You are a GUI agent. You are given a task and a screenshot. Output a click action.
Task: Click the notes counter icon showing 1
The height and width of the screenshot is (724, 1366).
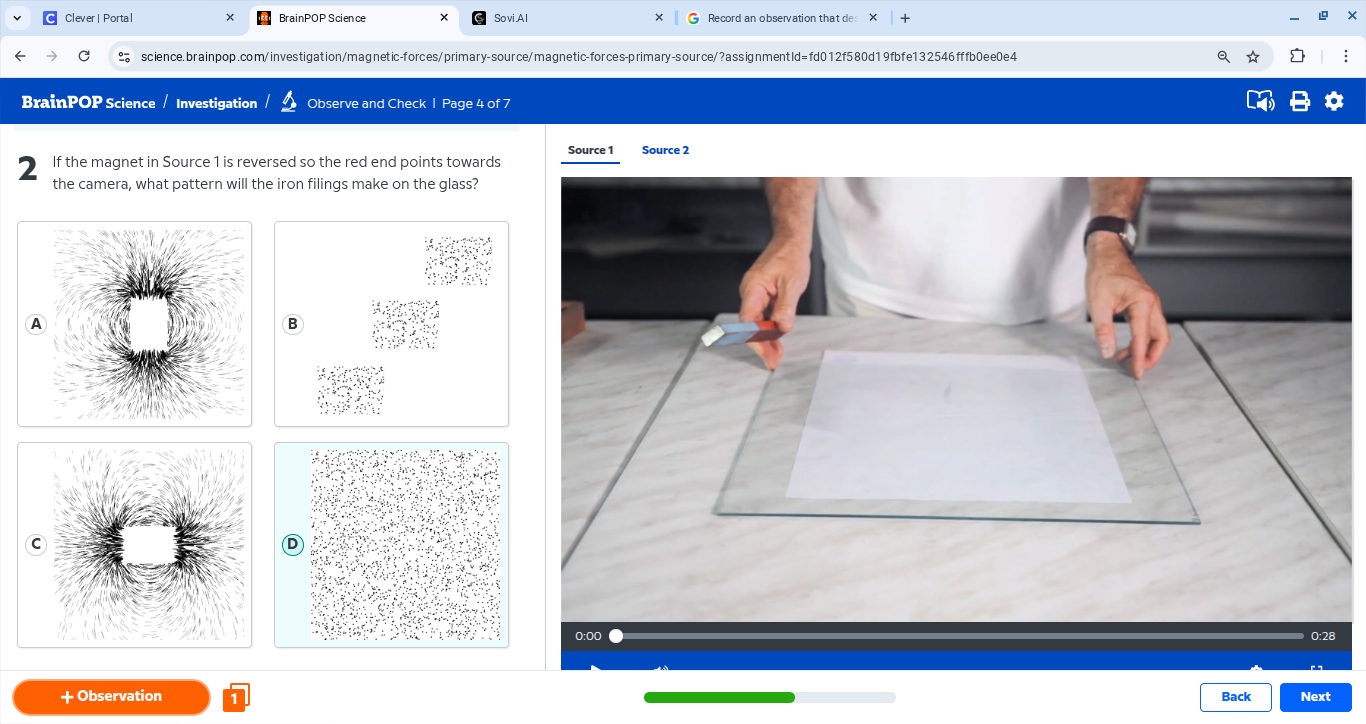click(x=236, y=697)
